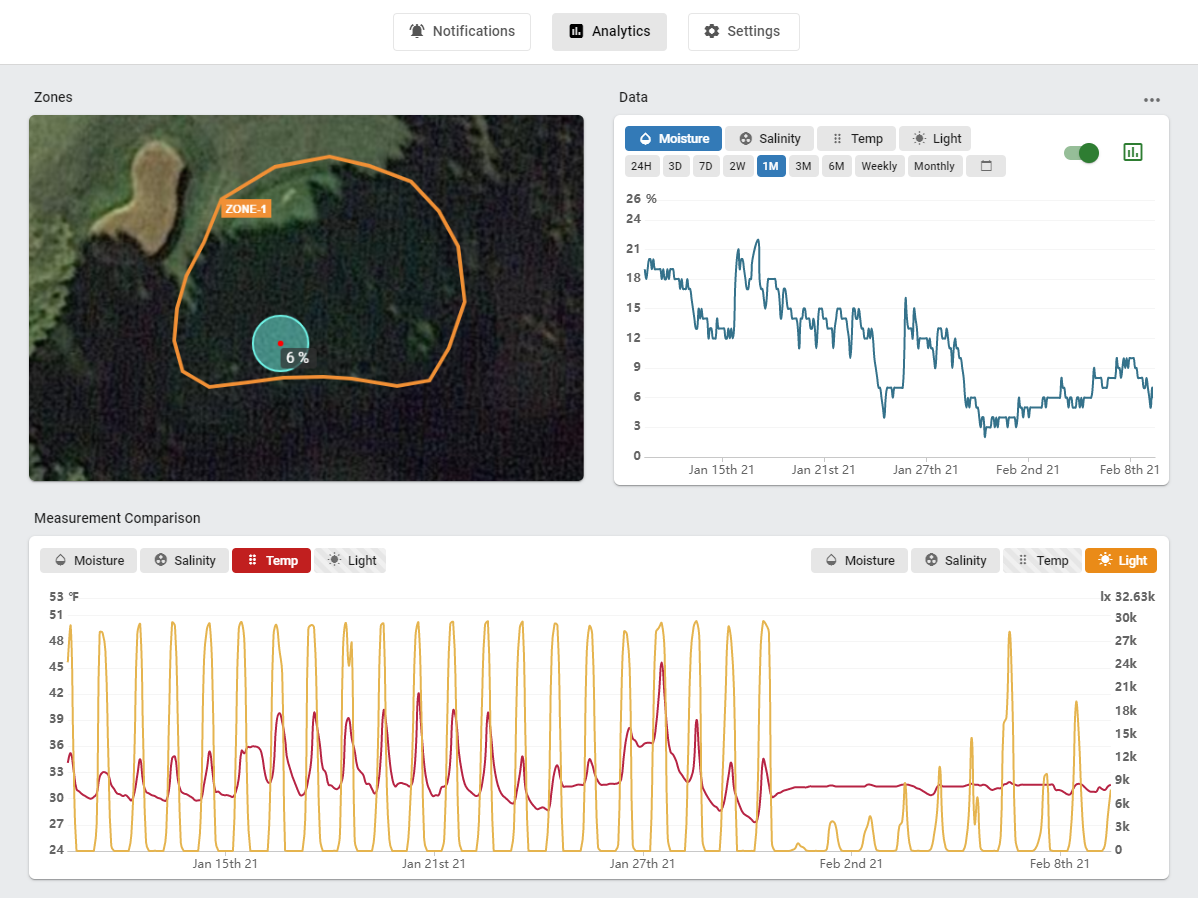Click the Zones satellite map image

306,298
